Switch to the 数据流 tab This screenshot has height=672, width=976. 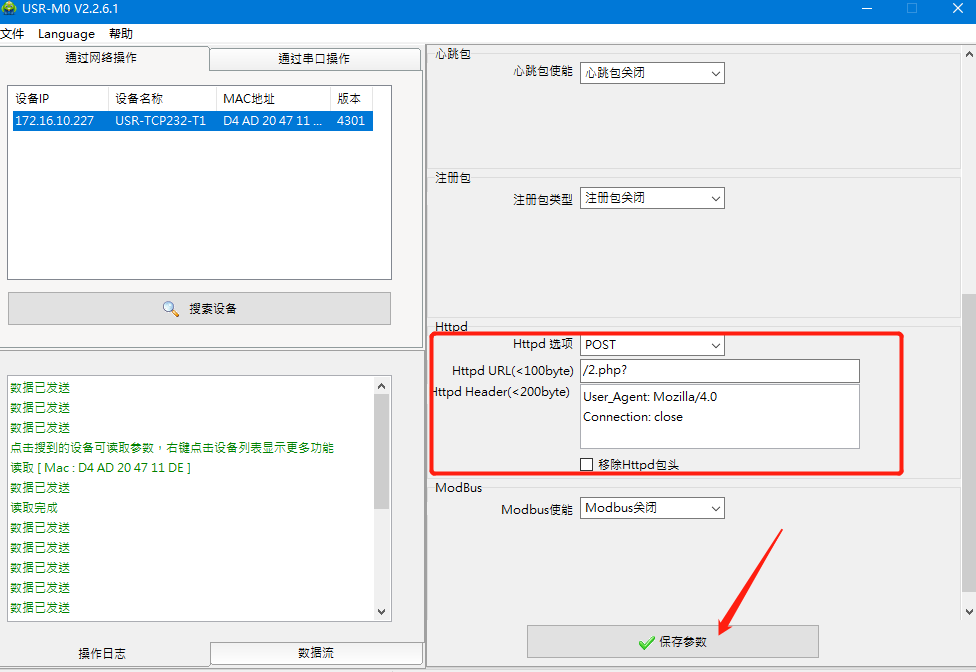tap(315, 653)
